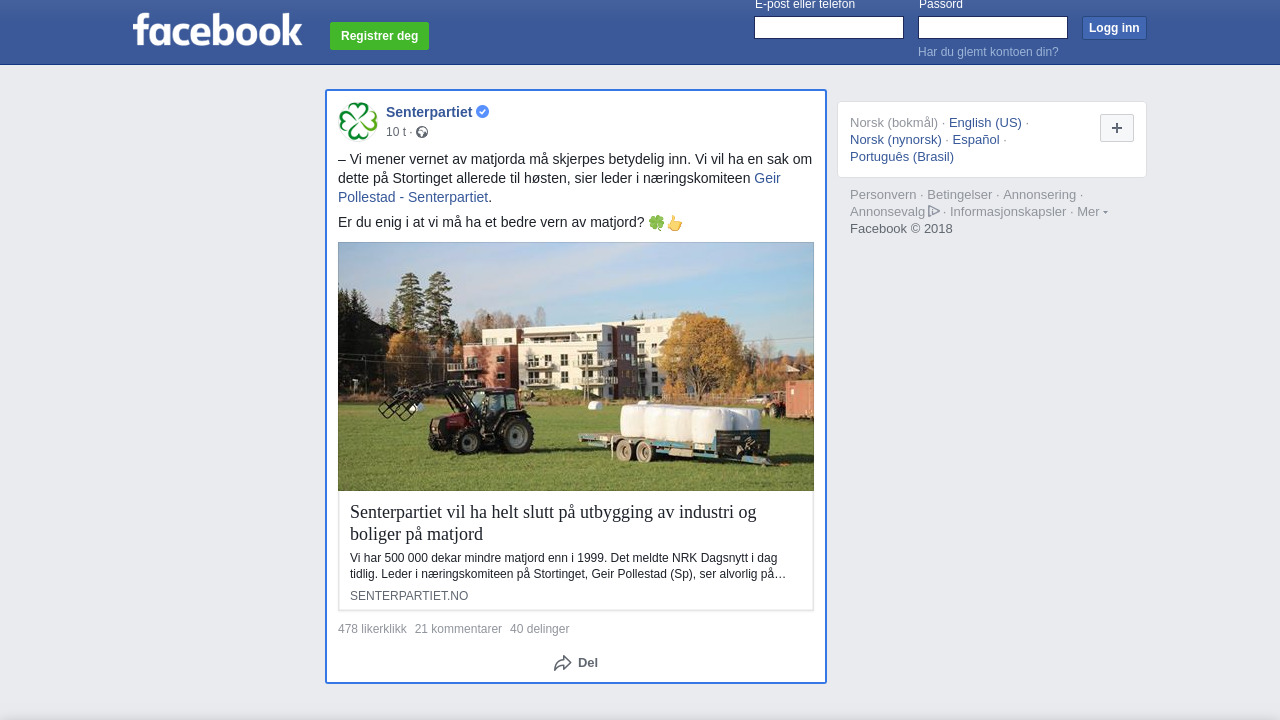Image resolution: width=1280 pixels, height=720 pixels.
Task: Focus the E-post eller telefon field
Action: pyautogui.click(x=829, y=28)
